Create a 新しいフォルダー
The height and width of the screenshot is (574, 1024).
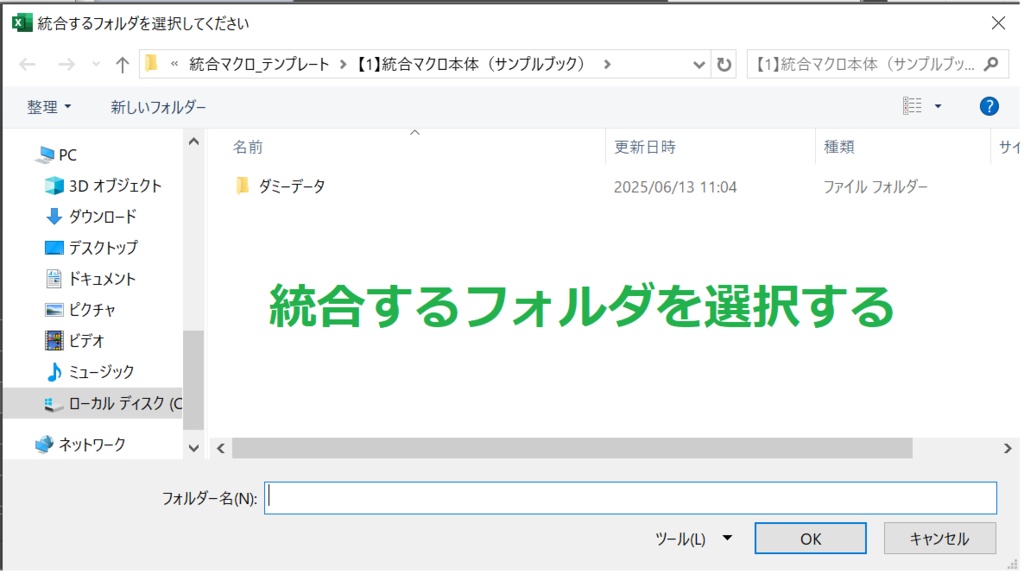158,106
